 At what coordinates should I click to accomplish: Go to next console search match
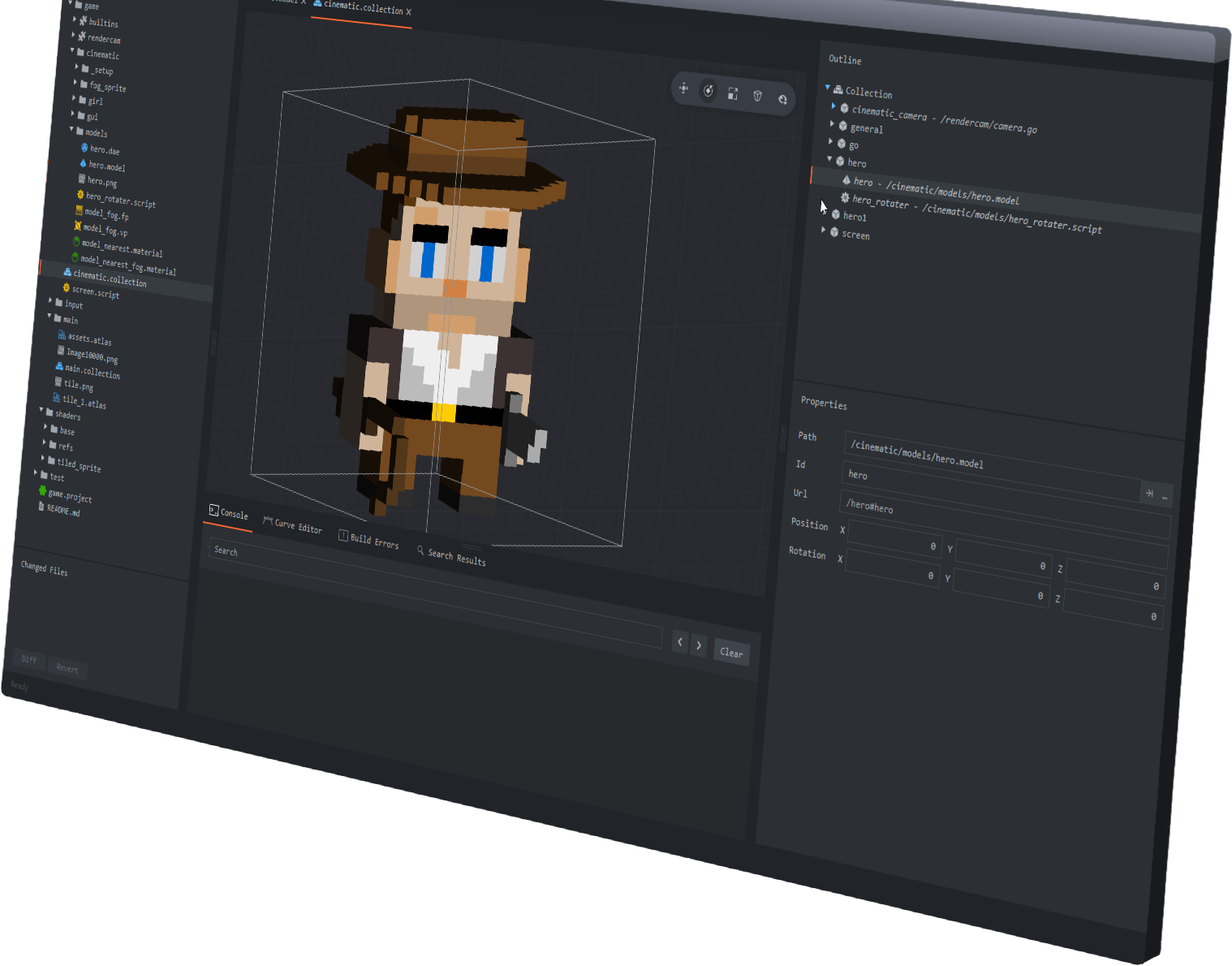(699, 646)
